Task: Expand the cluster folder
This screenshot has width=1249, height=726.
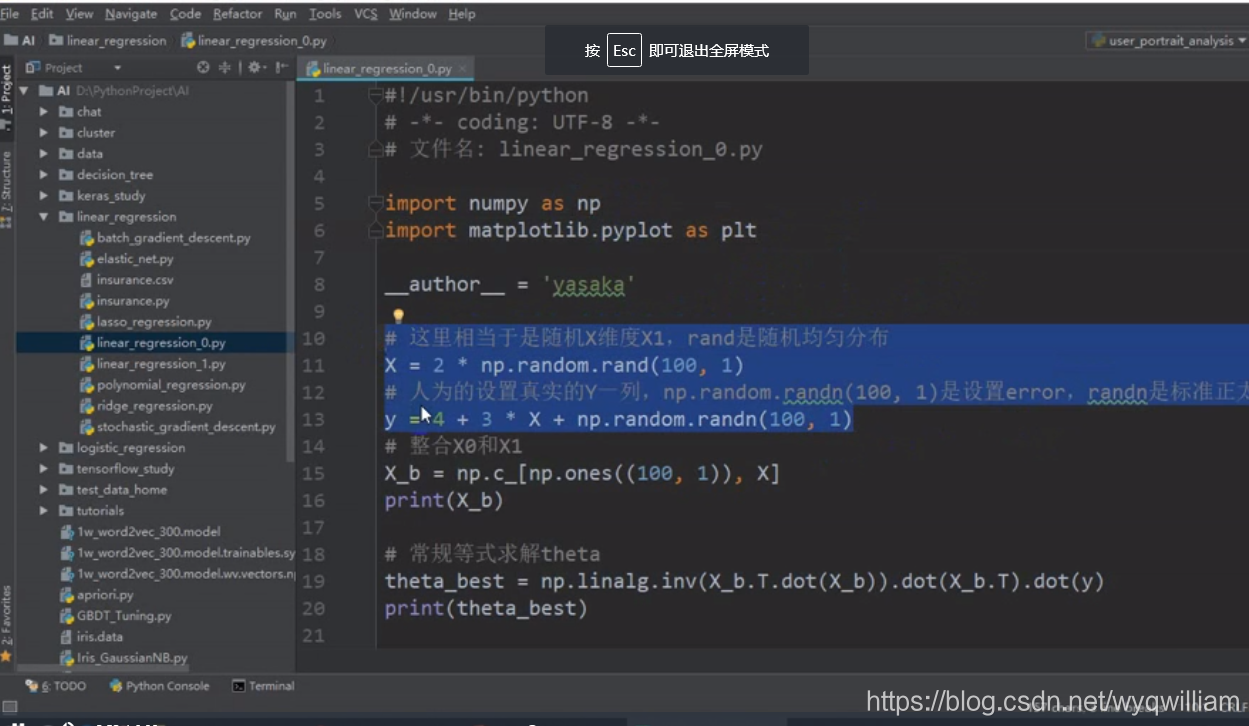Action: click(x=43, y=132)
